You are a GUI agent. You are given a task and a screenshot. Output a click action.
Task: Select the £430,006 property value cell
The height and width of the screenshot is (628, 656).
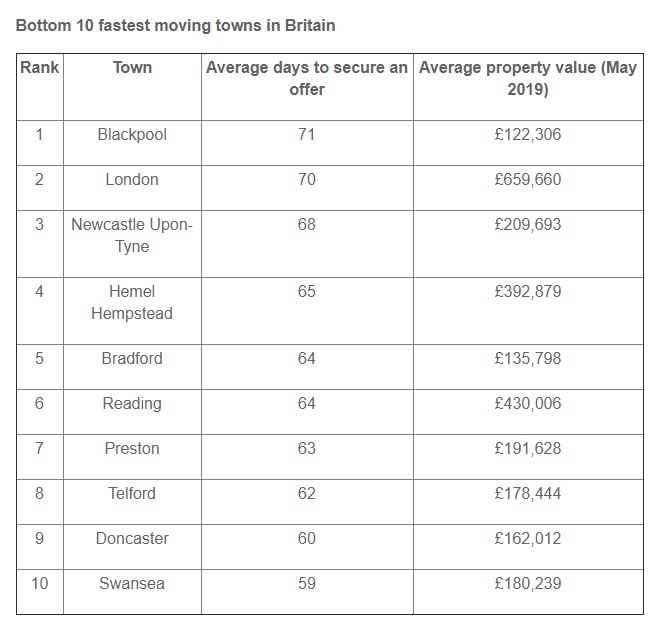527,403
